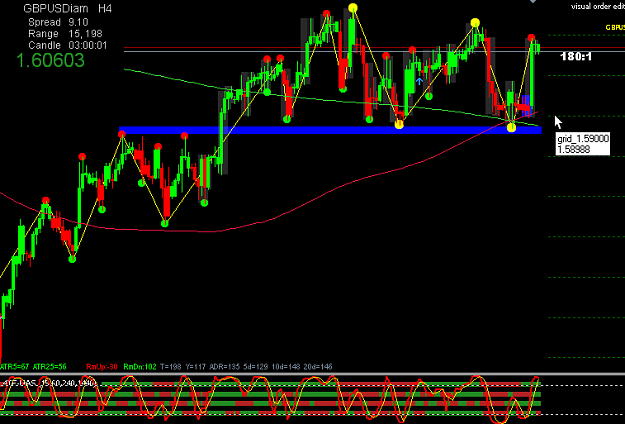The height and width of the screenshot is (424, 625).
Task: Click the Candle 03:00:01 countdown timer
Action: point(67,45)
